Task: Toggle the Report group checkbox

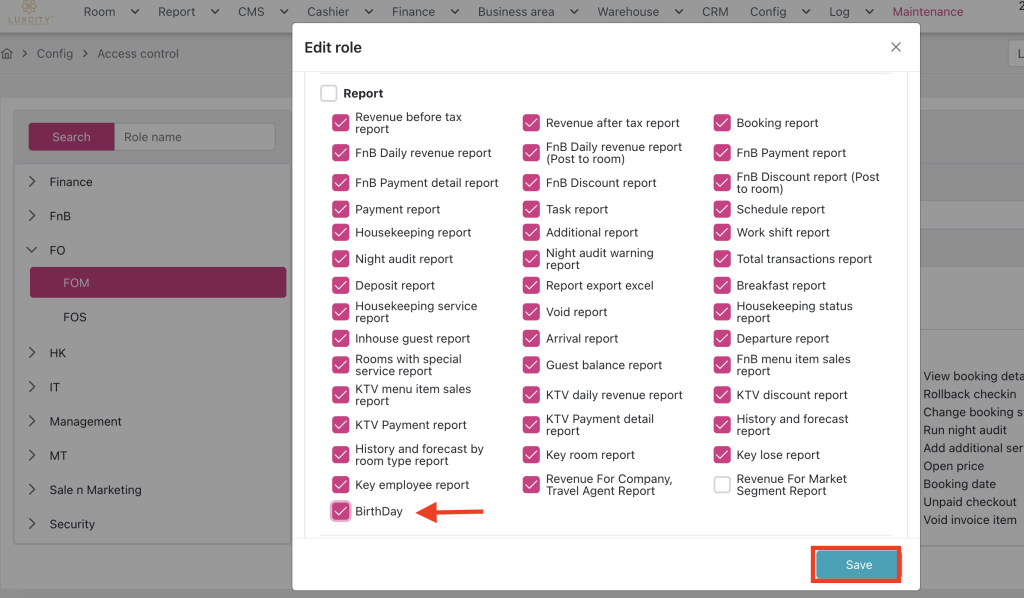Action: [329, 93]
